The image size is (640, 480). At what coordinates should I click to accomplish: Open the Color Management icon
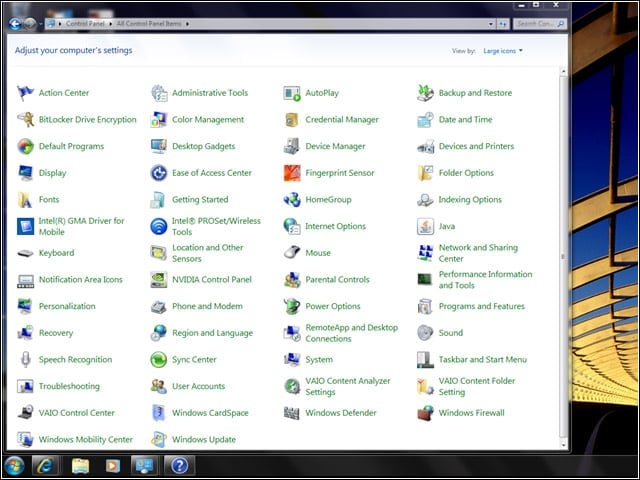click(159, 120)
